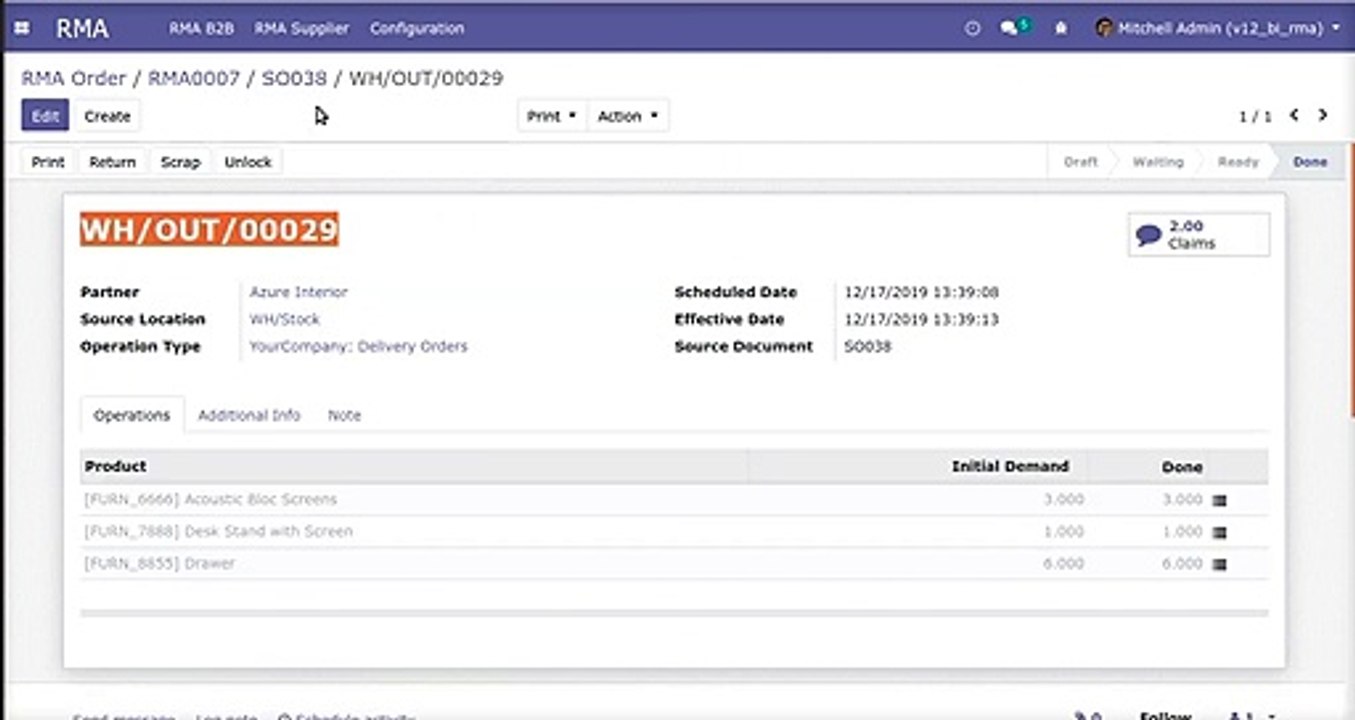Click the Return button
This screenshot has width=1355, height=720.
112,162
